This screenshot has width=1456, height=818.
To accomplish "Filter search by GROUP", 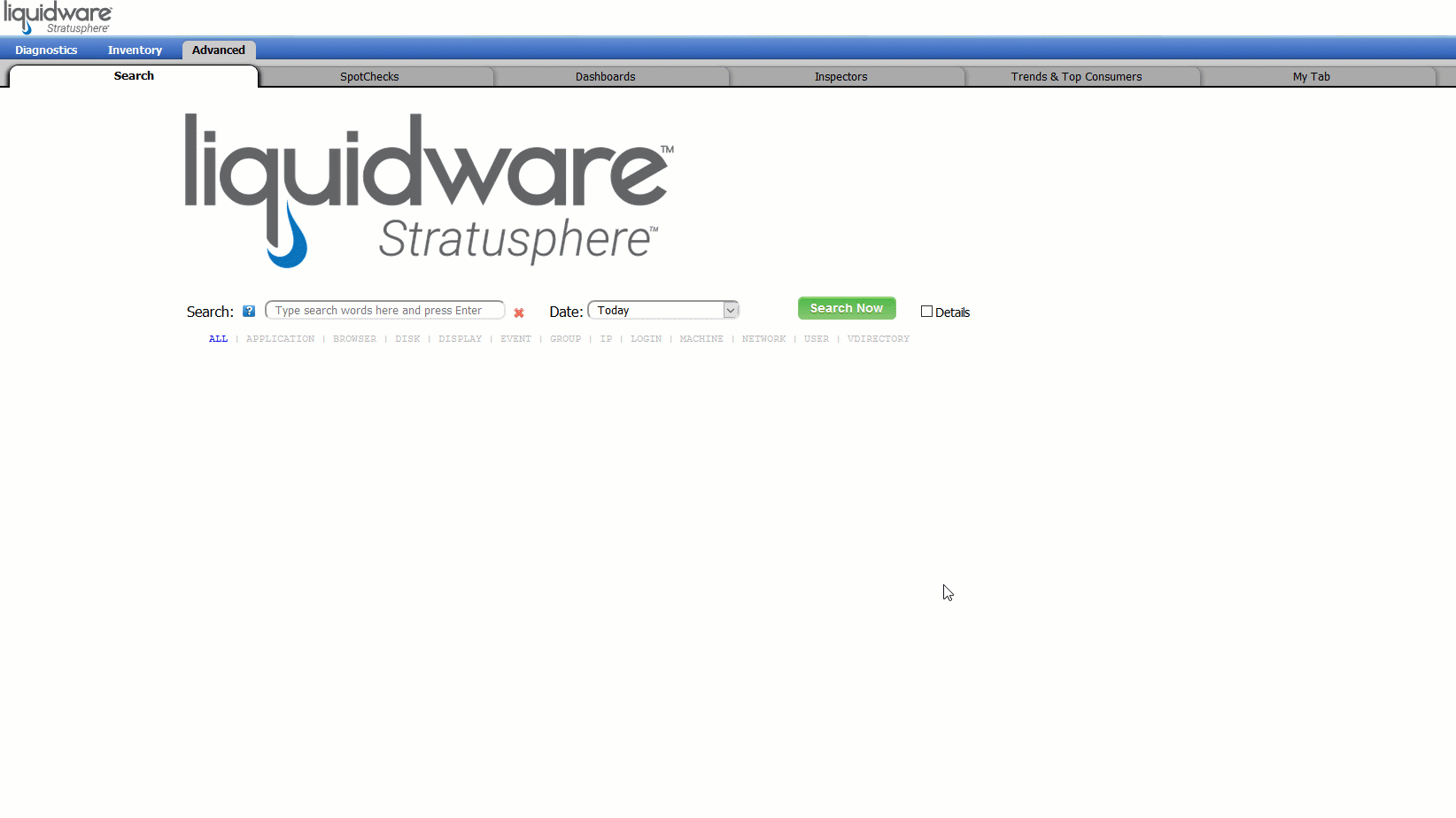I will (565, 339).
